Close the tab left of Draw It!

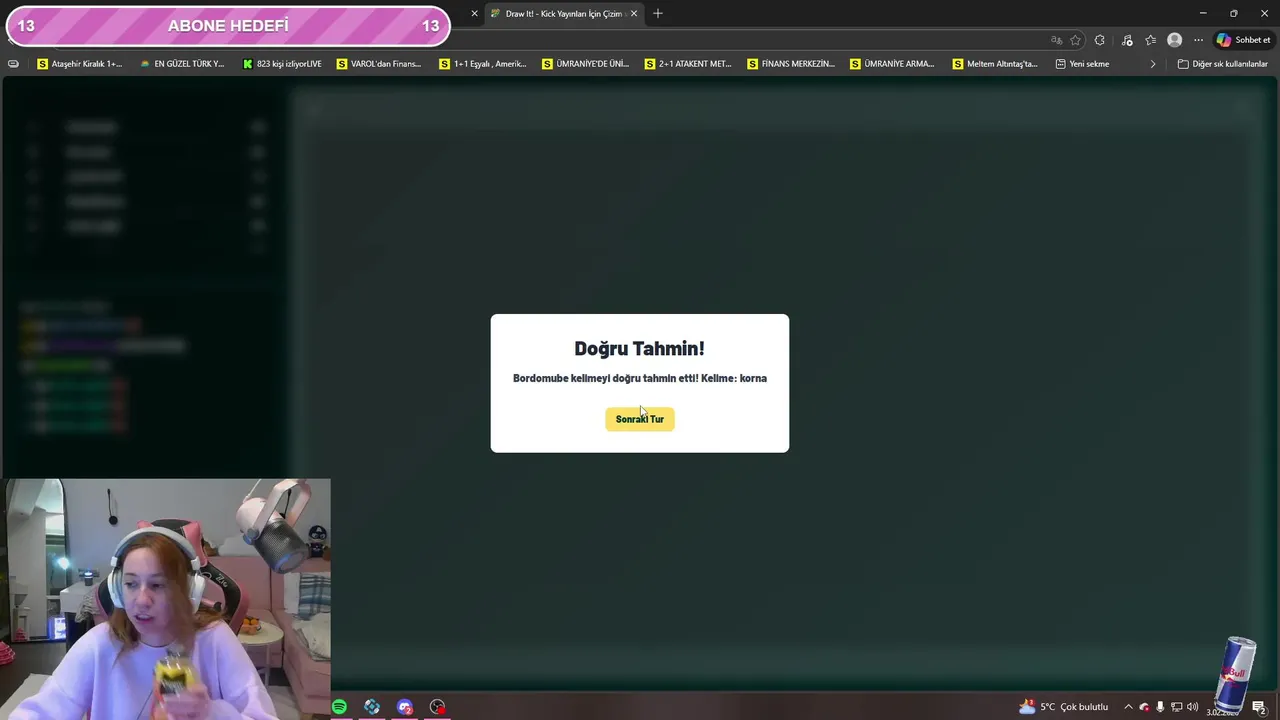(474, 14)
